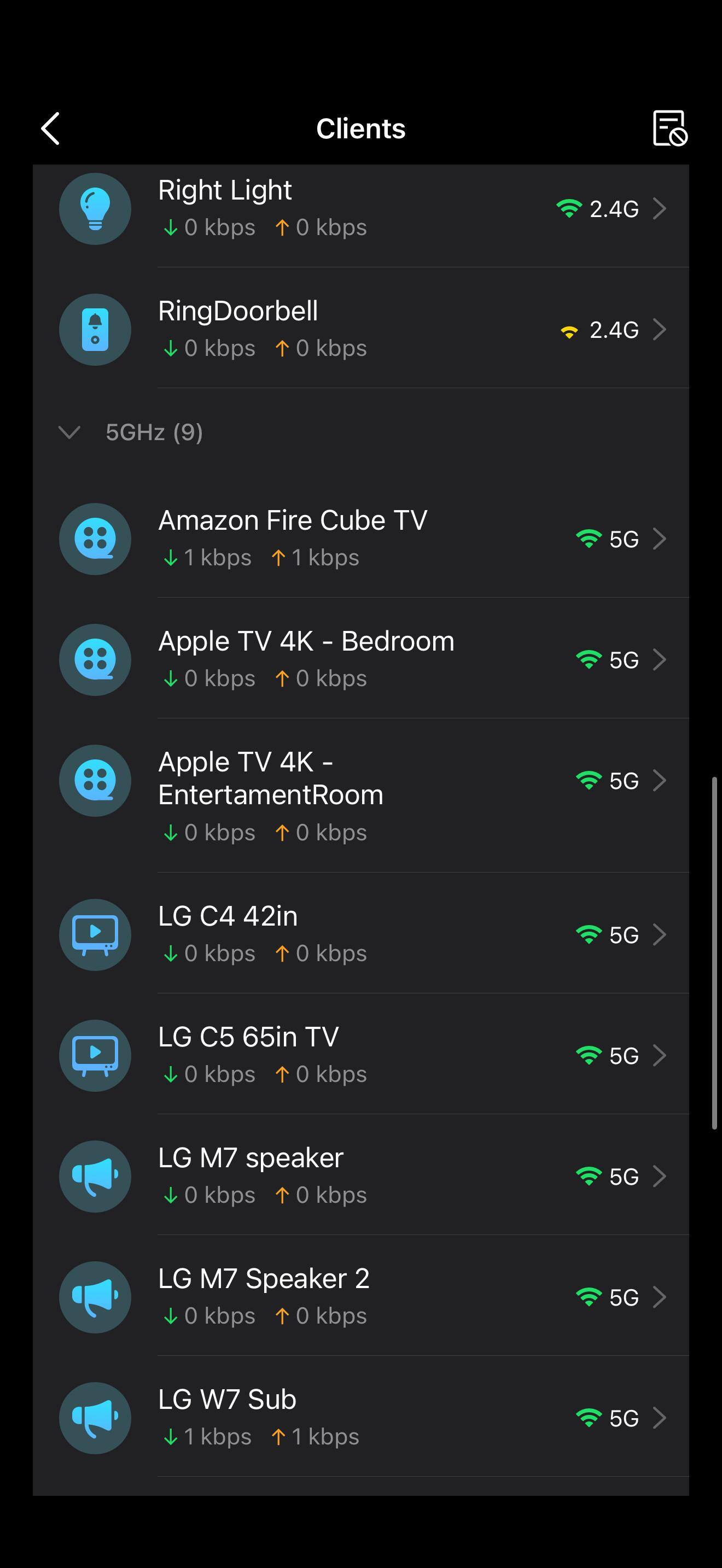Tap the 5G signal indicator for LG W7 Sub
722x1568 pixels.
[607, 1418]
